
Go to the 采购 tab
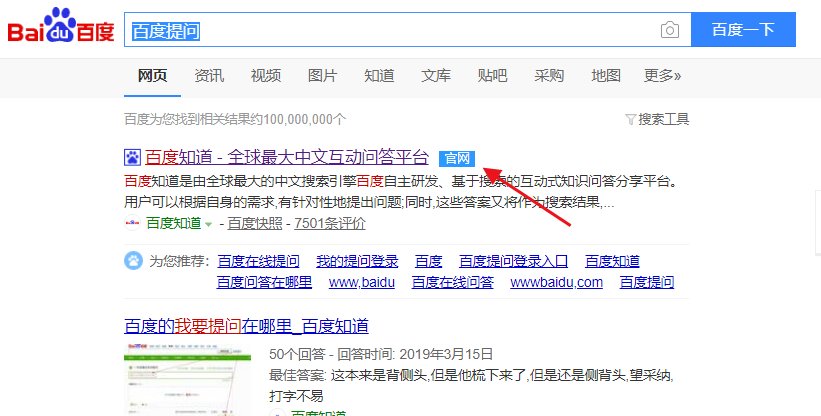tap(549, 76)
